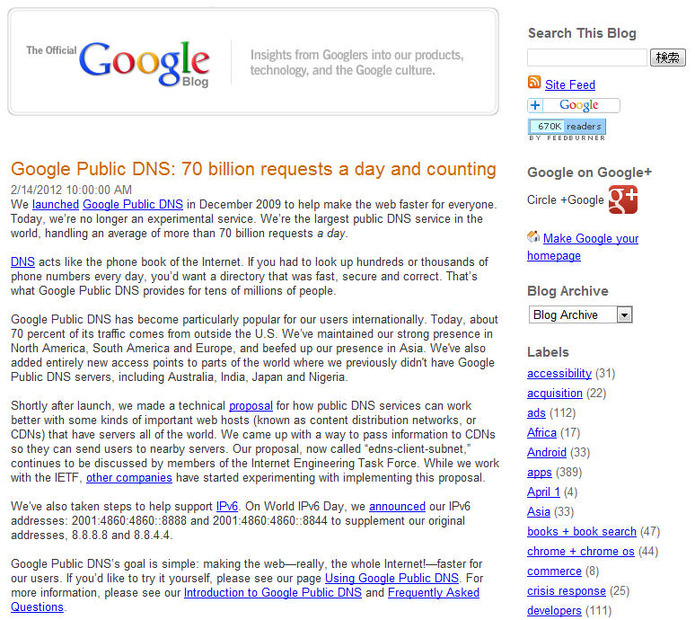Click the 'Blog Archive' sidebar heading
The image size is (695, 620).
(567, 291)
